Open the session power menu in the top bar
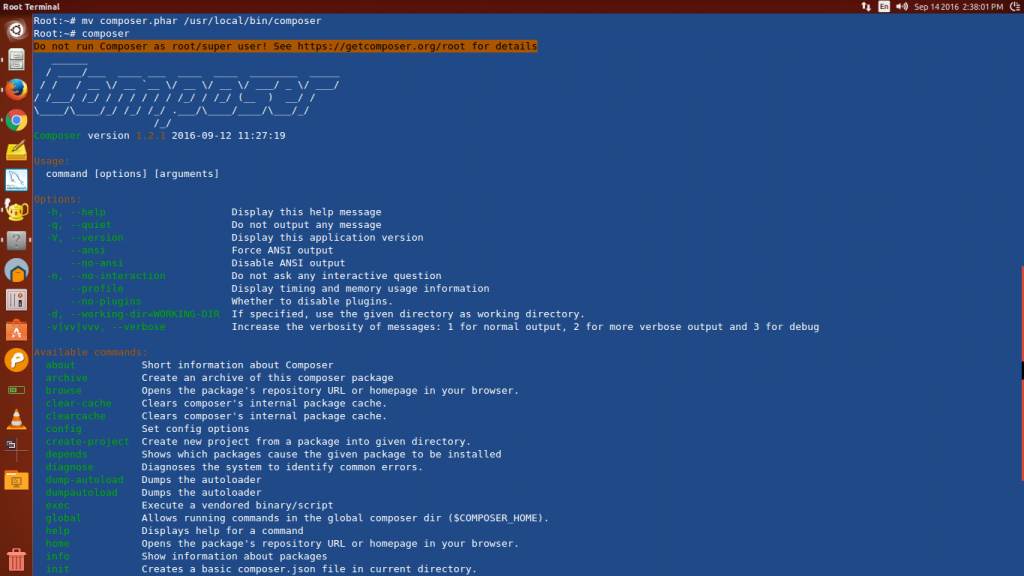Screen dimensions: 1024x576 pos(1015,7)
